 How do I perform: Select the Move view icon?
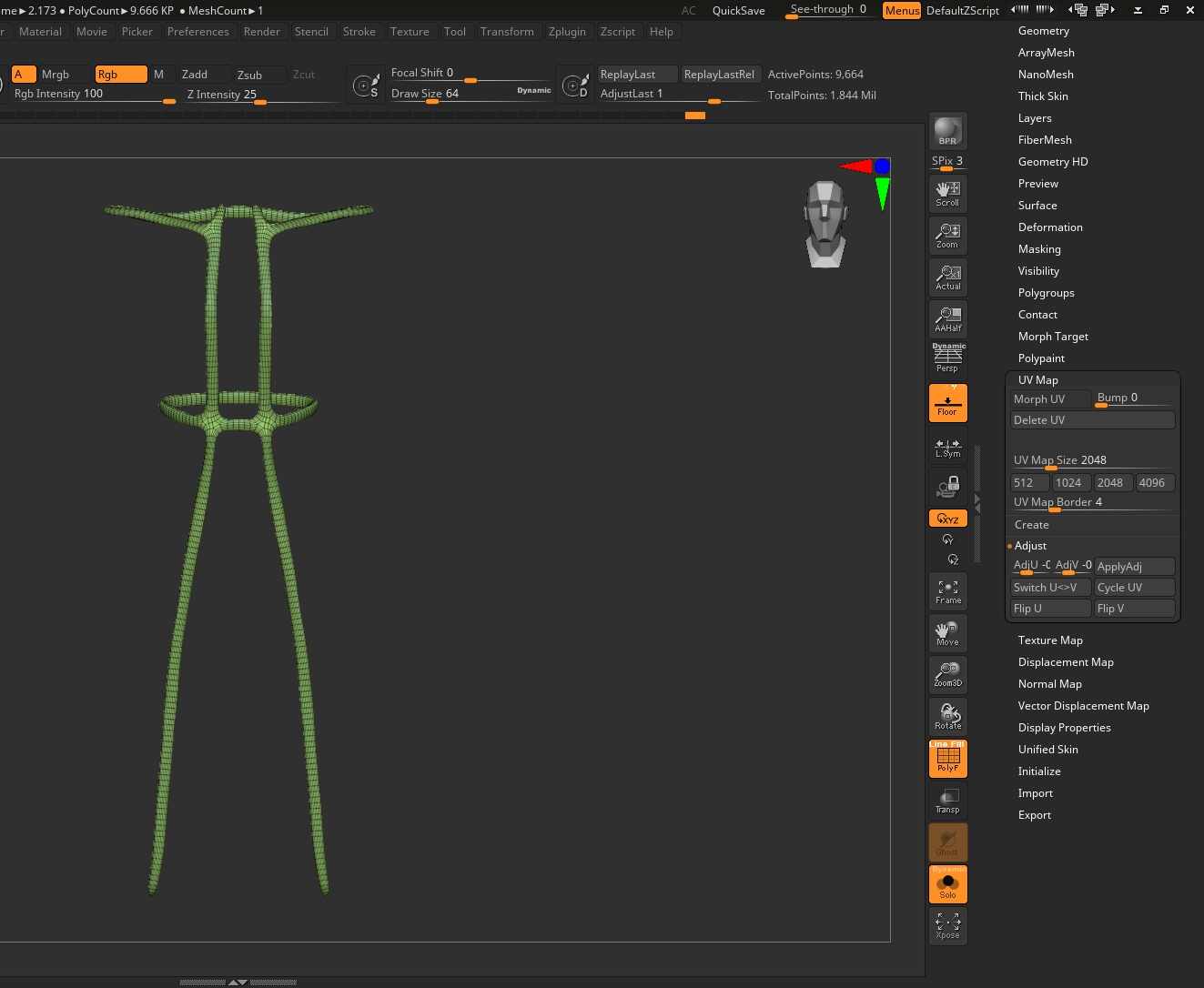tap(947, 633)
